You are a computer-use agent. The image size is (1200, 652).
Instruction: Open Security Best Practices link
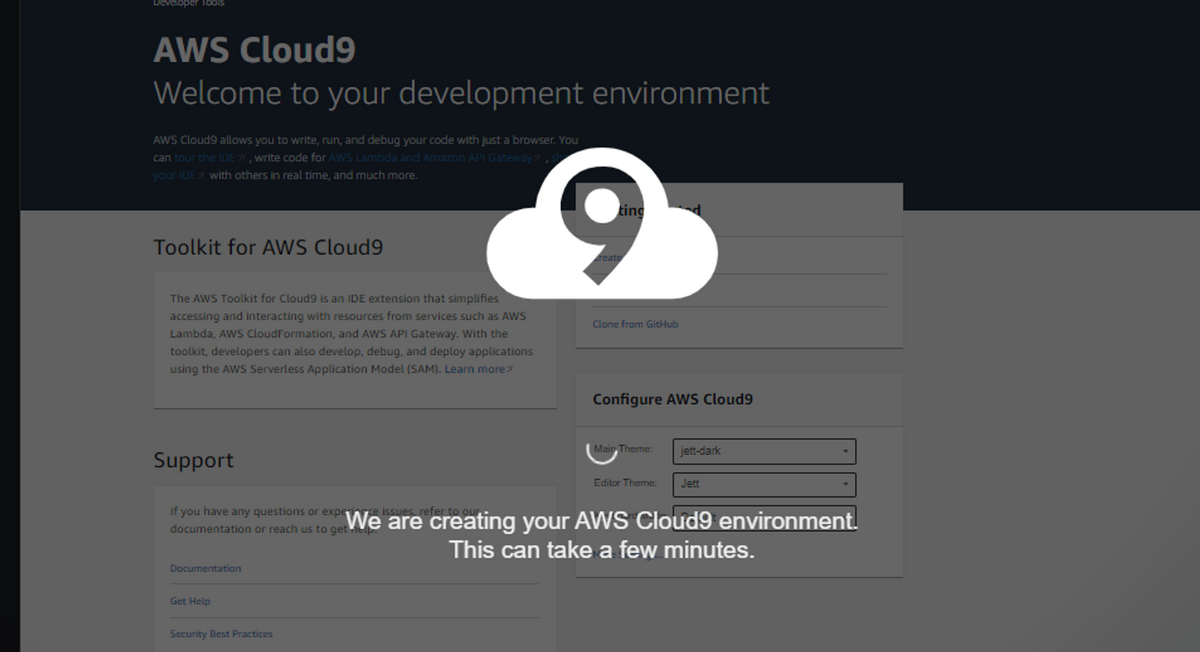(221, 634)
